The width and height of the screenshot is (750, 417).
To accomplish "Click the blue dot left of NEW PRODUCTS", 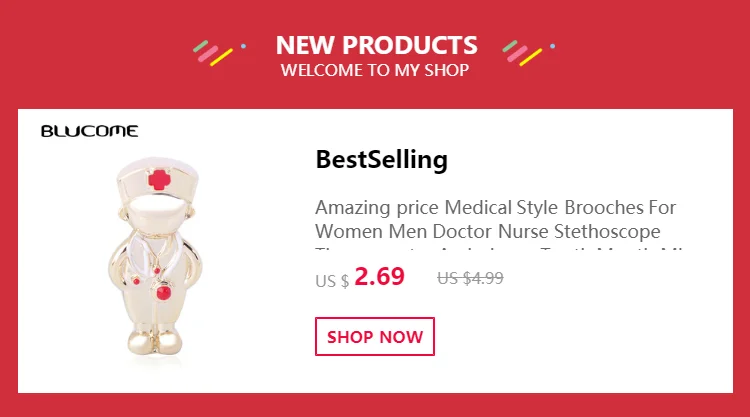I will pos(243,46).
